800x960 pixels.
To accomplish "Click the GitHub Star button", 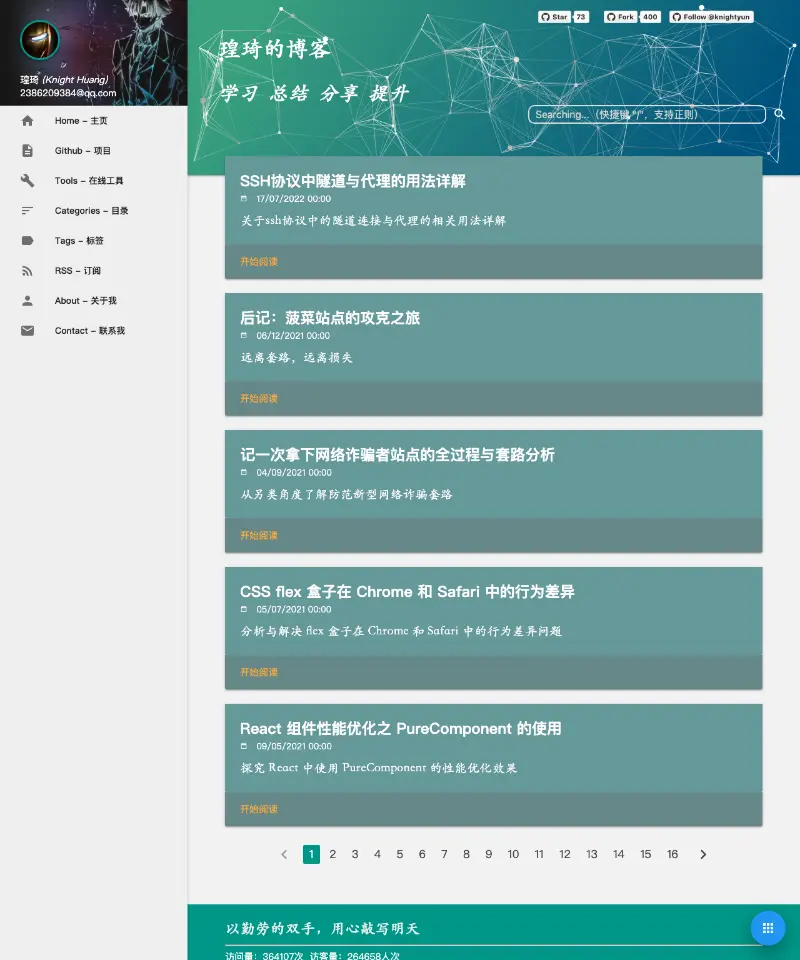I will [554, 17].
